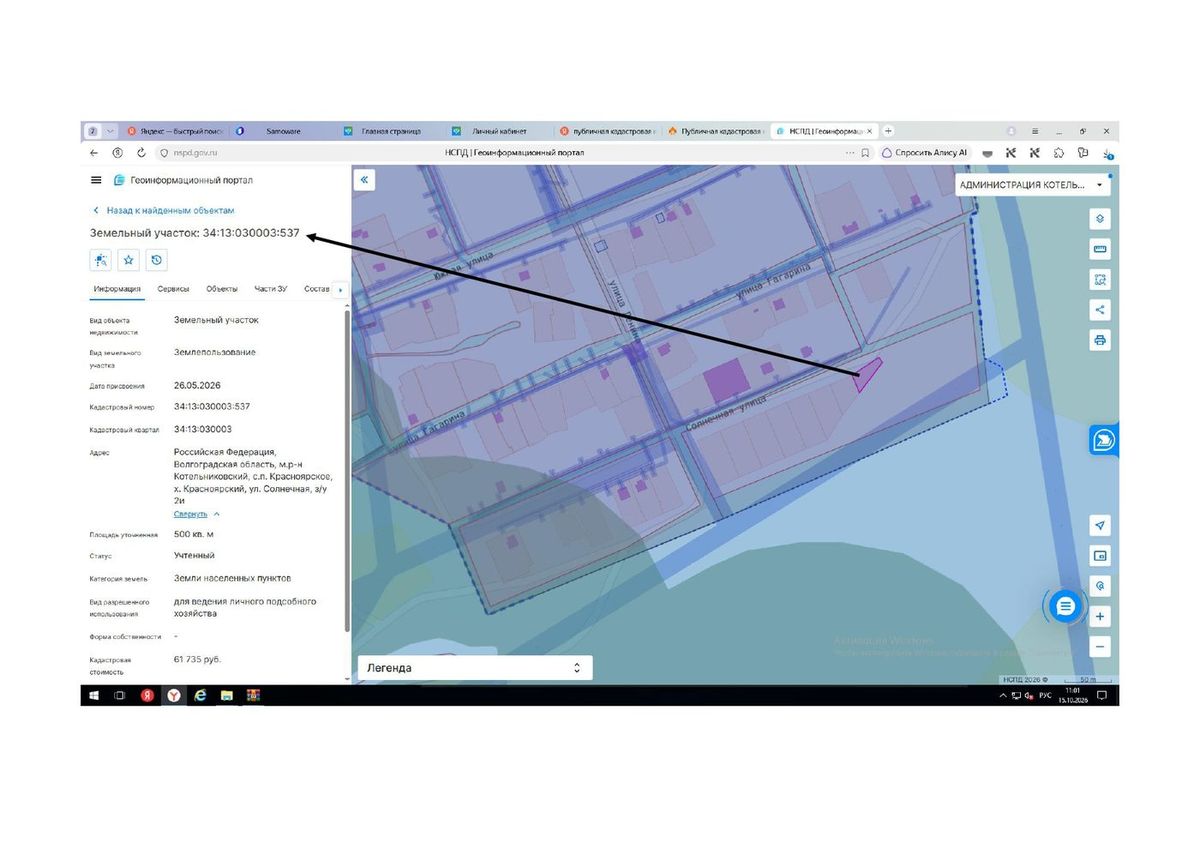Switch to the Samoware browser tab
Screen dimensions: 1200x849
tap(284, 131)
